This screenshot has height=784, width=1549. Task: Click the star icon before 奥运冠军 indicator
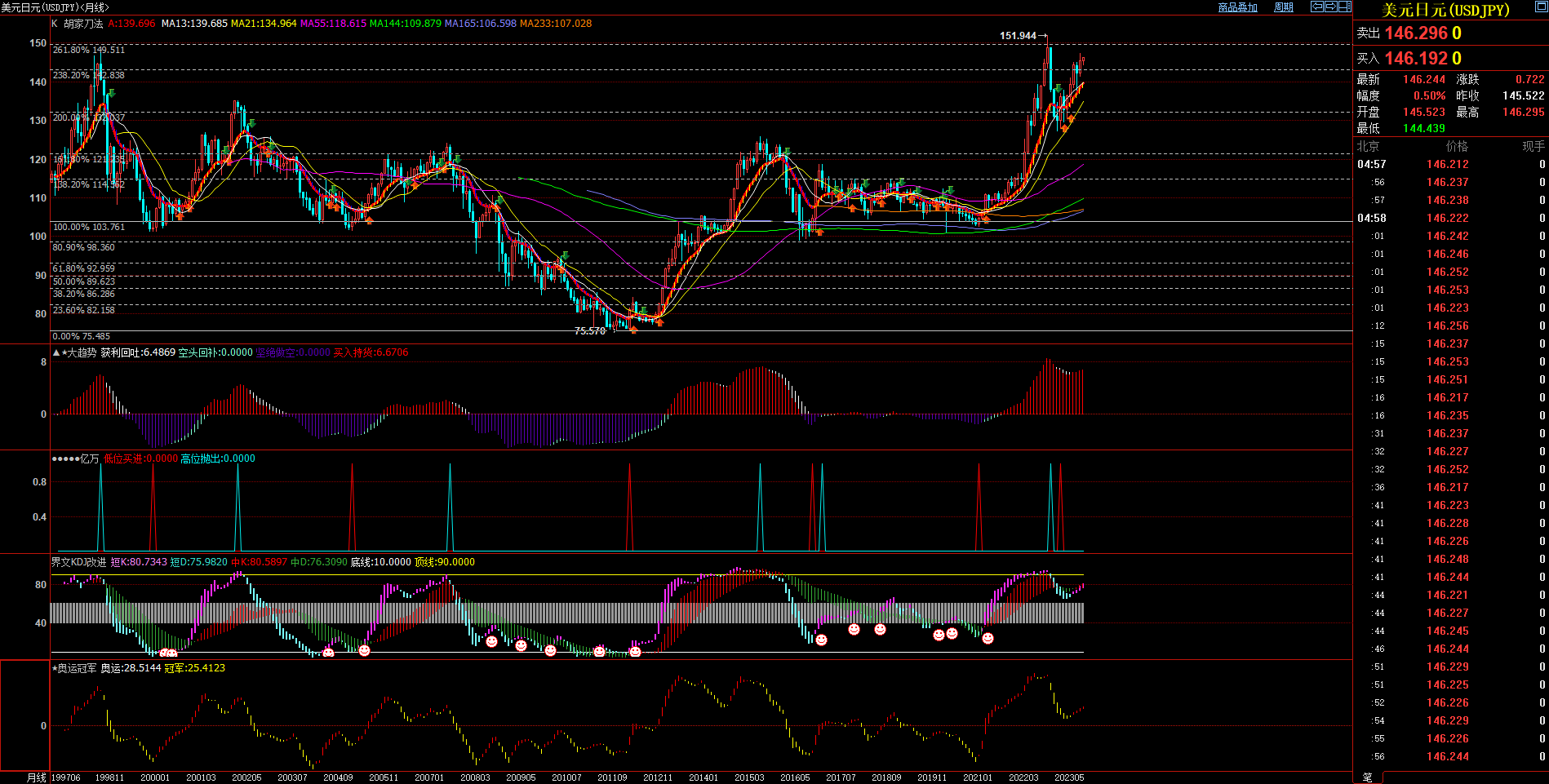point(55,668)
